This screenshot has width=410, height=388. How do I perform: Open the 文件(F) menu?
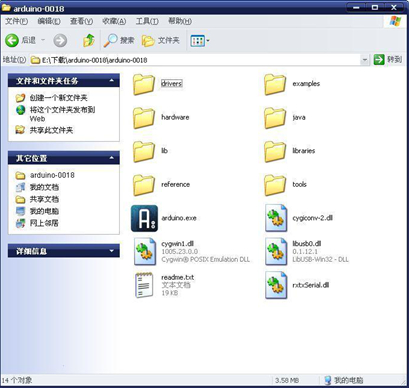[x=16, y=21]
